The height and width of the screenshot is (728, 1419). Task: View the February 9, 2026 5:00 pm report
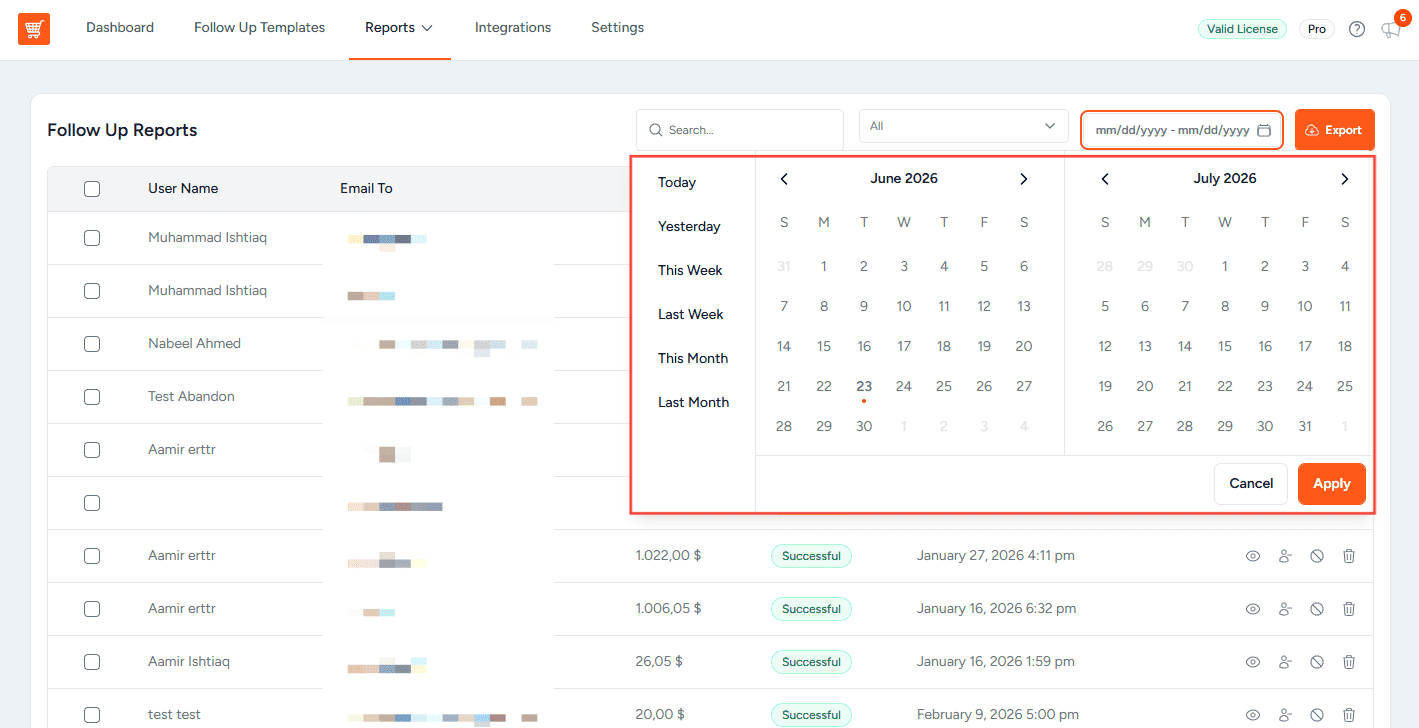1253,715
